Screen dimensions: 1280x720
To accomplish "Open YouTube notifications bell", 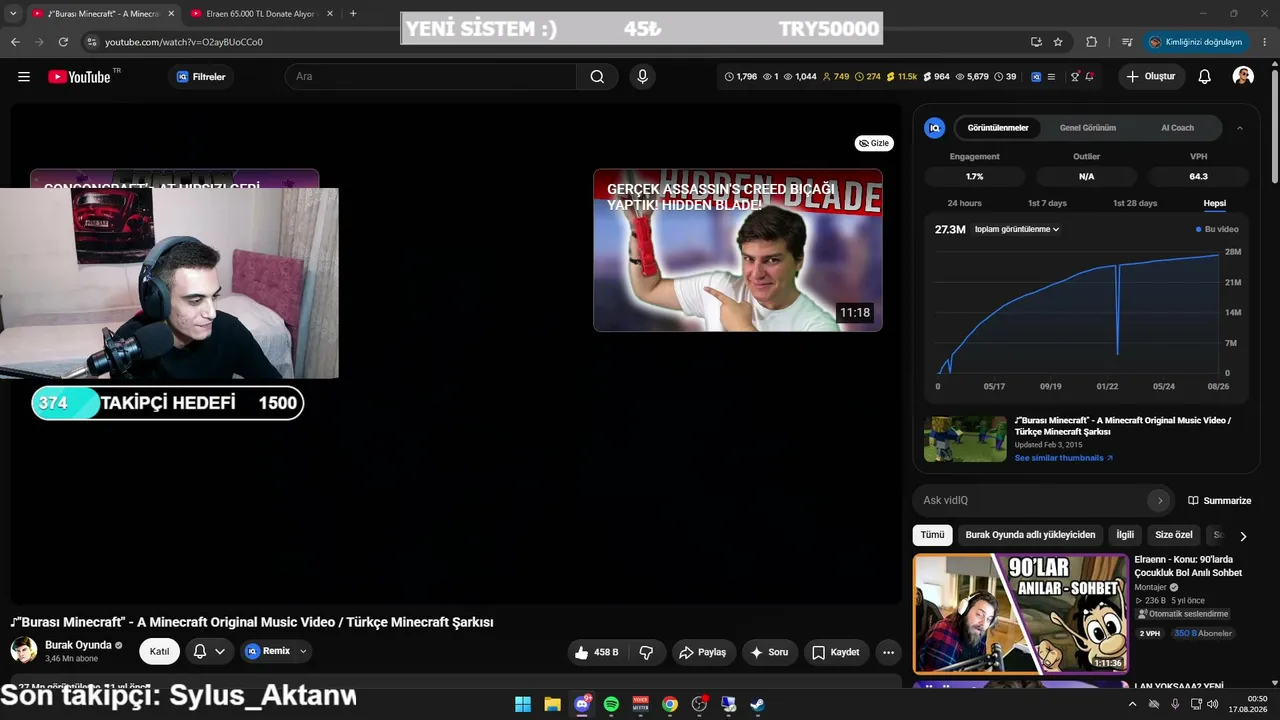I will pos(1205,77).
